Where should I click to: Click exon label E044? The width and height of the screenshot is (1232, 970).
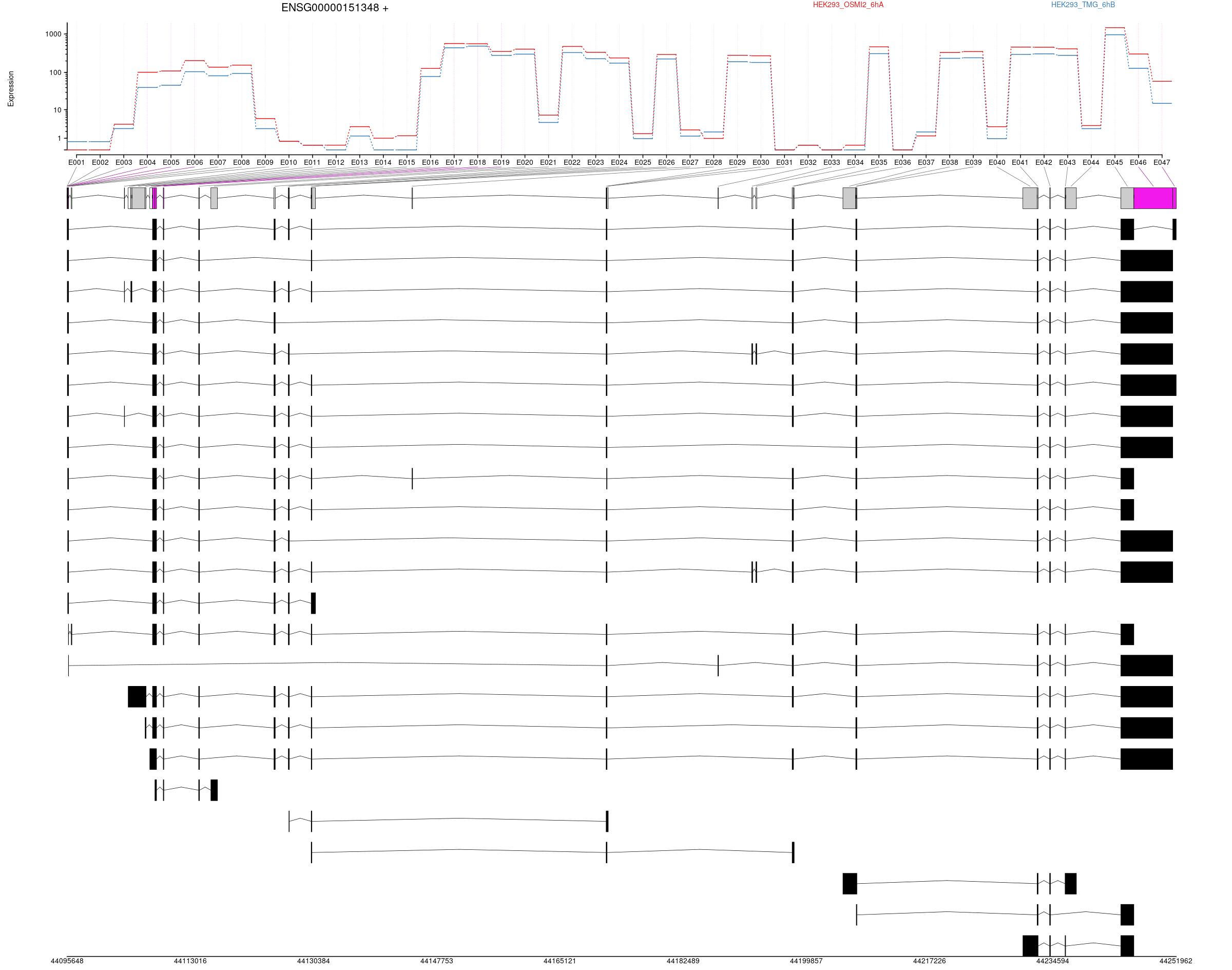click(x=1091, y=162)
